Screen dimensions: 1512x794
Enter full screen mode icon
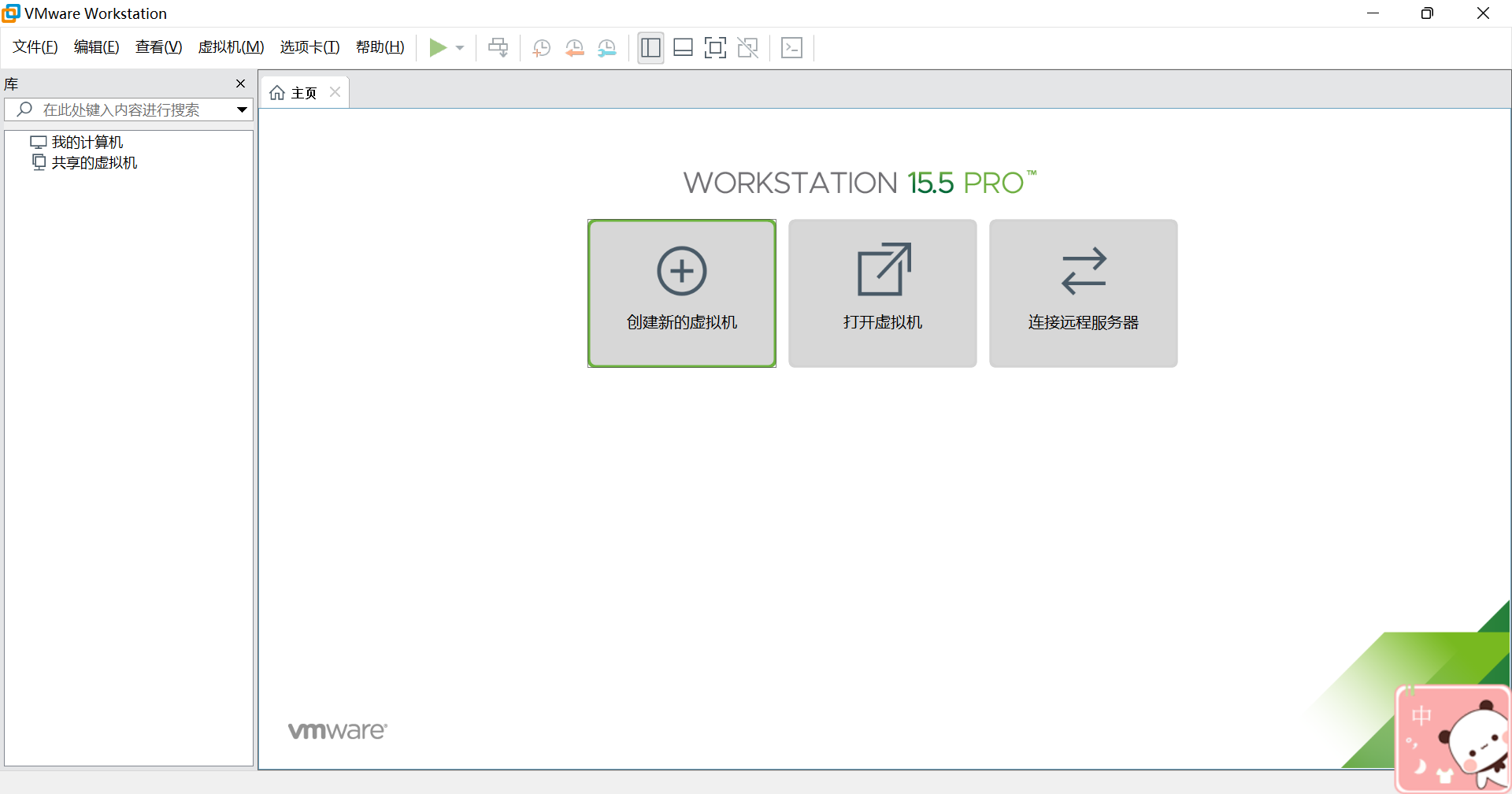tap(715, 48)
